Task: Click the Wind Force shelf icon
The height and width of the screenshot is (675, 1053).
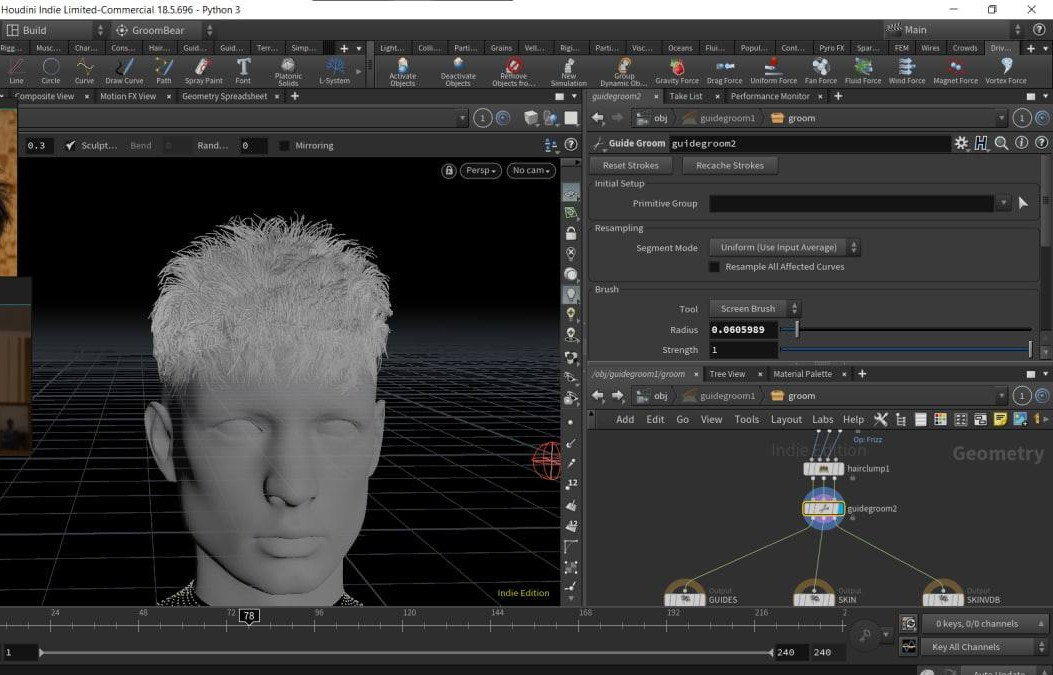Action: [x=906, y=69]
